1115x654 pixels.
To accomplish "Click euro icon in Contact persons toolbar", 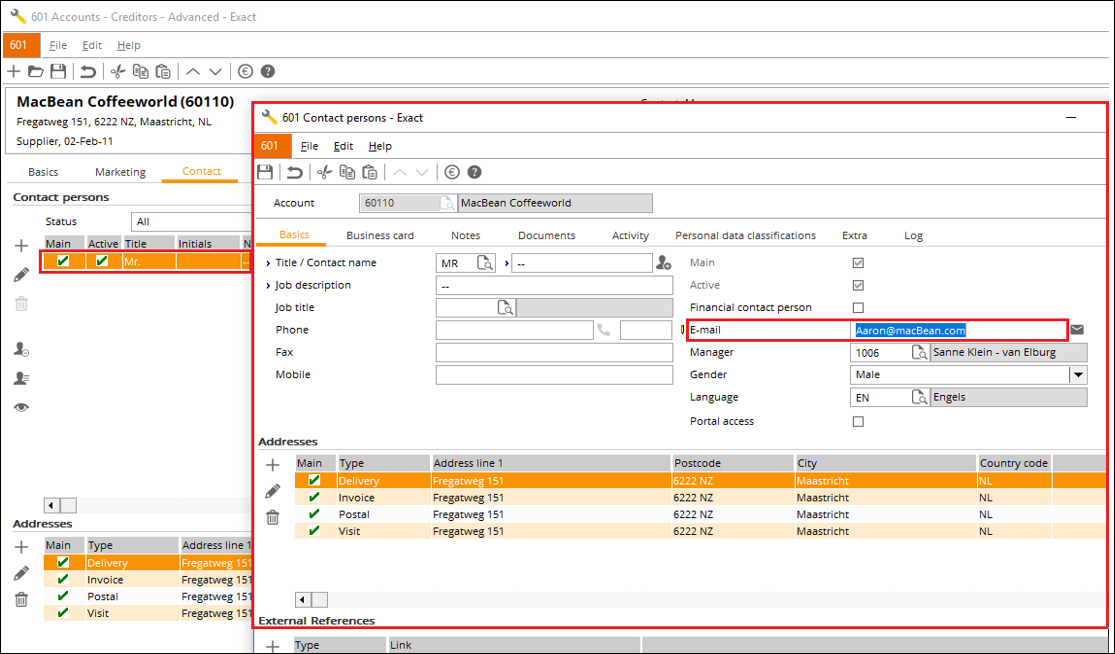I will 452,172.
